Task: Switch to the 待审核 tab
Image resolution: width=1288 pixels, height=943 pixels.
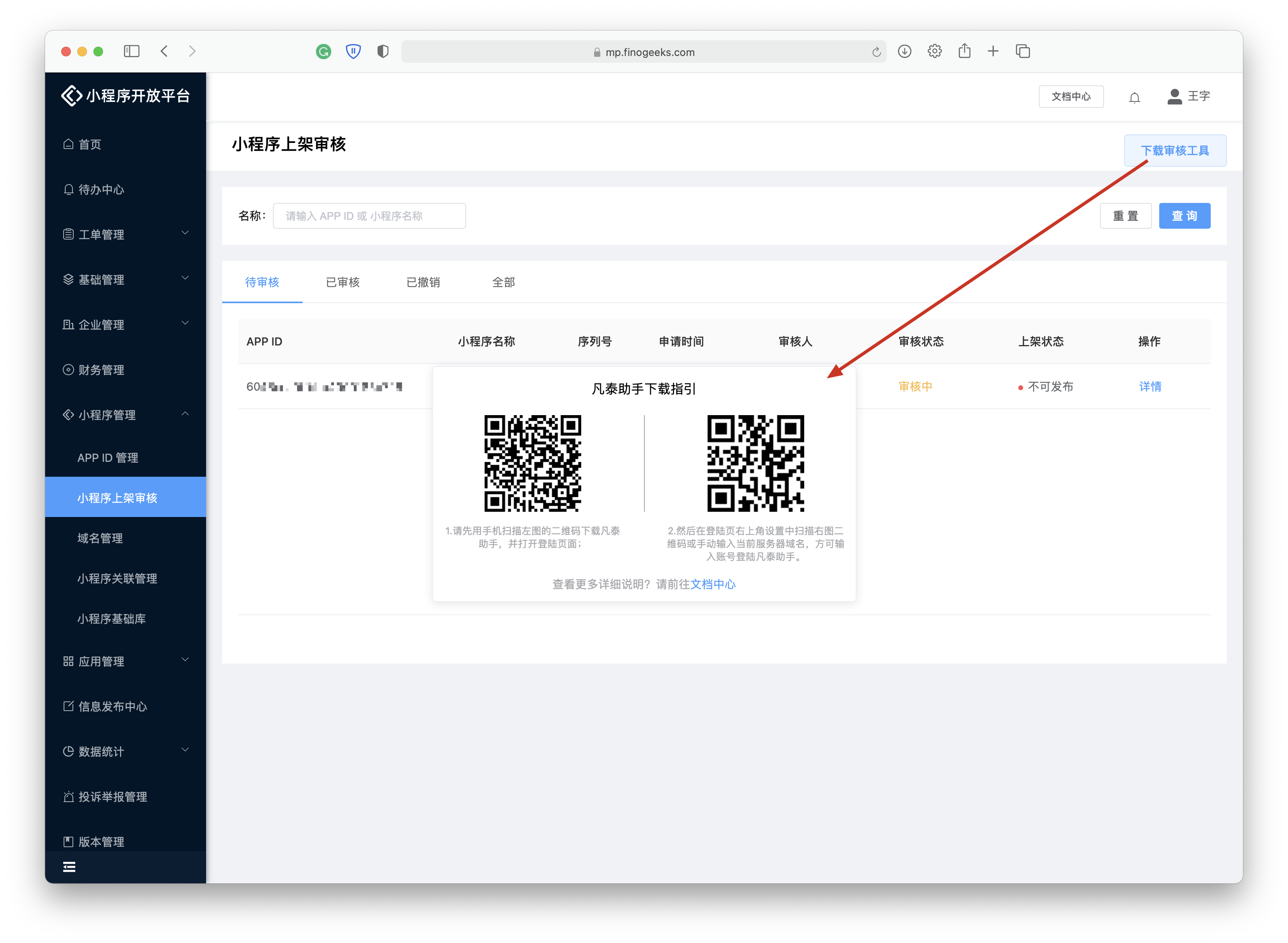Action: (262, 282)
